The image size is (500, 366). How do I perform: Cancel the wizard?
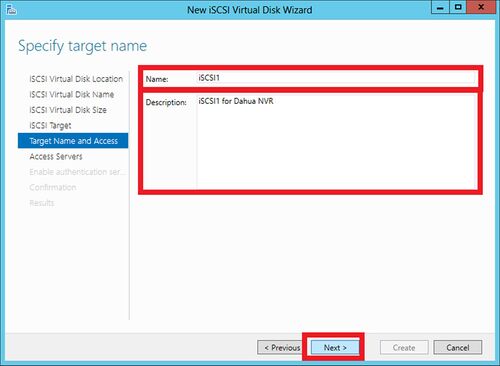[458, 348]
